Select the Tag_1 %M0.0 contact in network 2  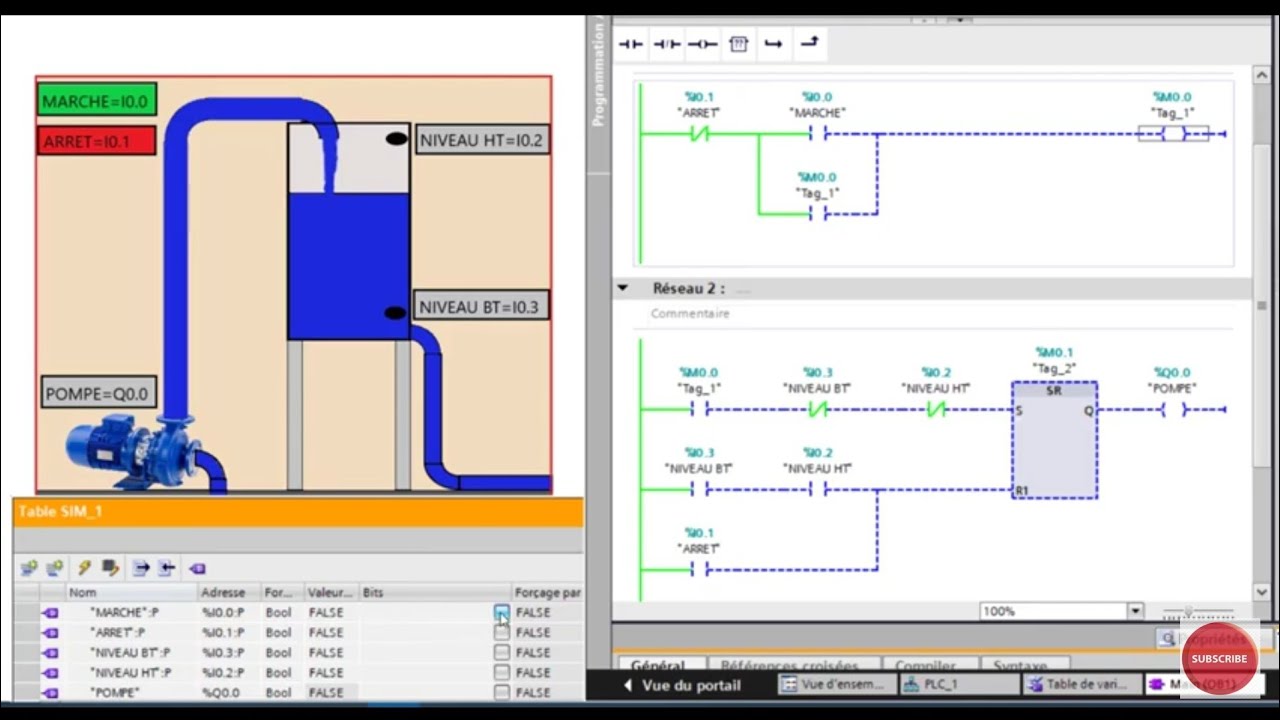[698, 409]
